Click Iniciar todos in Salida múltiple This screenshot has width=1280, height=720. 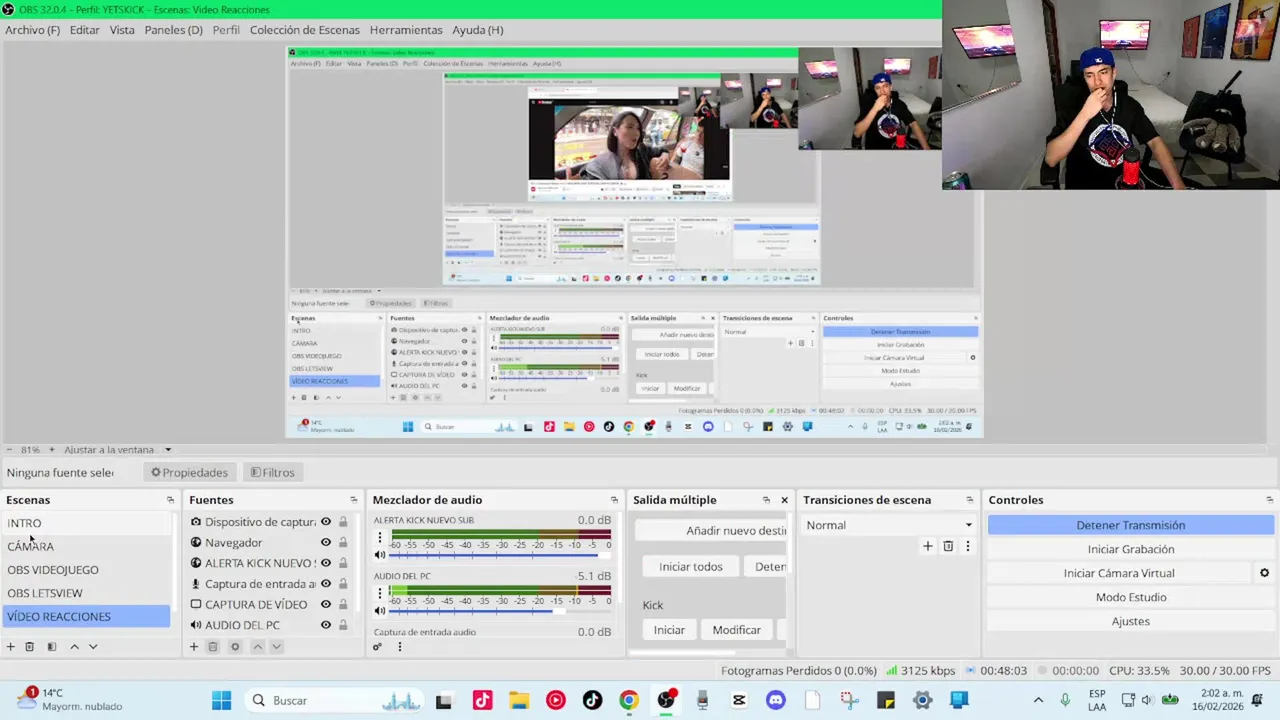click(691, 567)
